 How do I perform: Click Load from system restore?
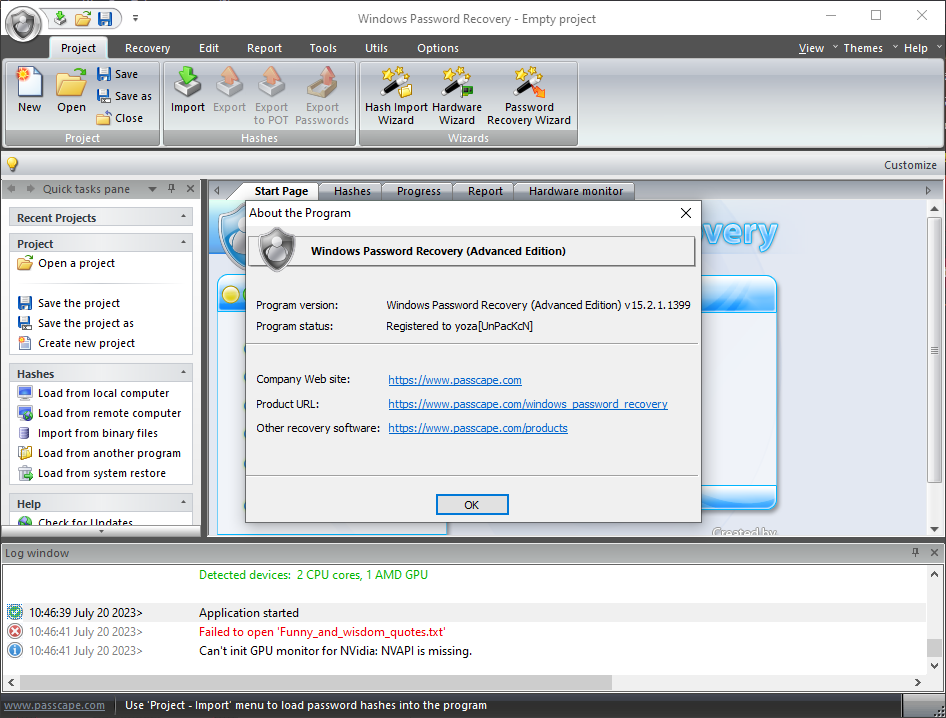click(92, 473)
